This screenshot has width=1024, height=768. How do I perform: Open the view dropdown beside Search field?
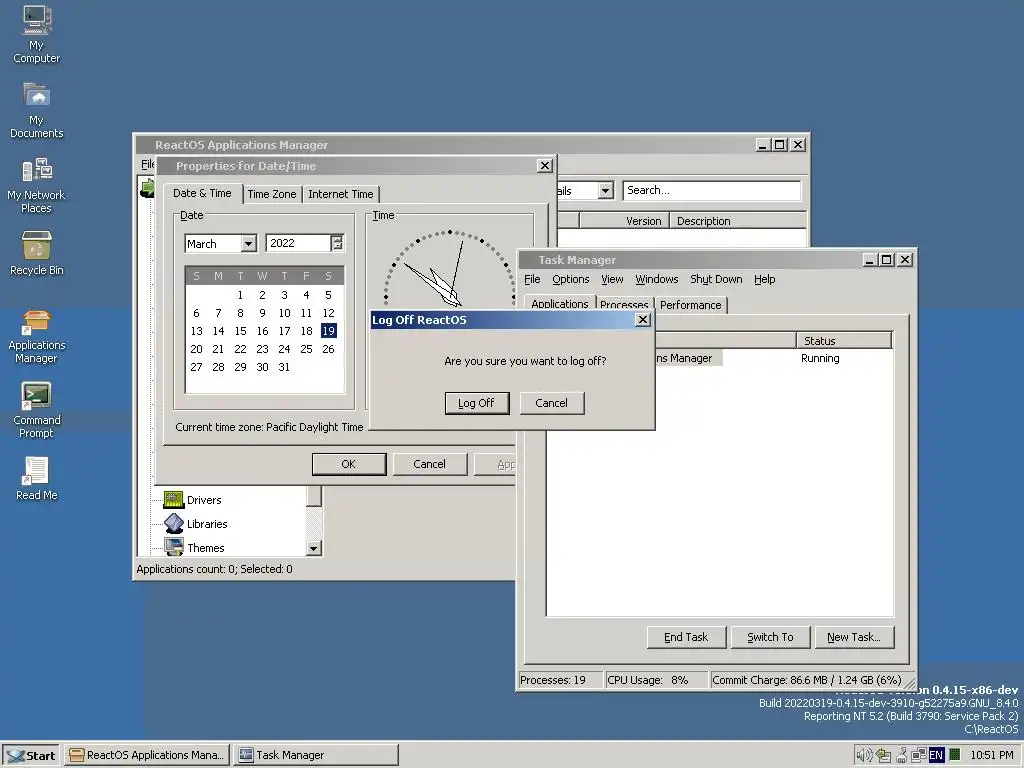(x=605, y=190)
